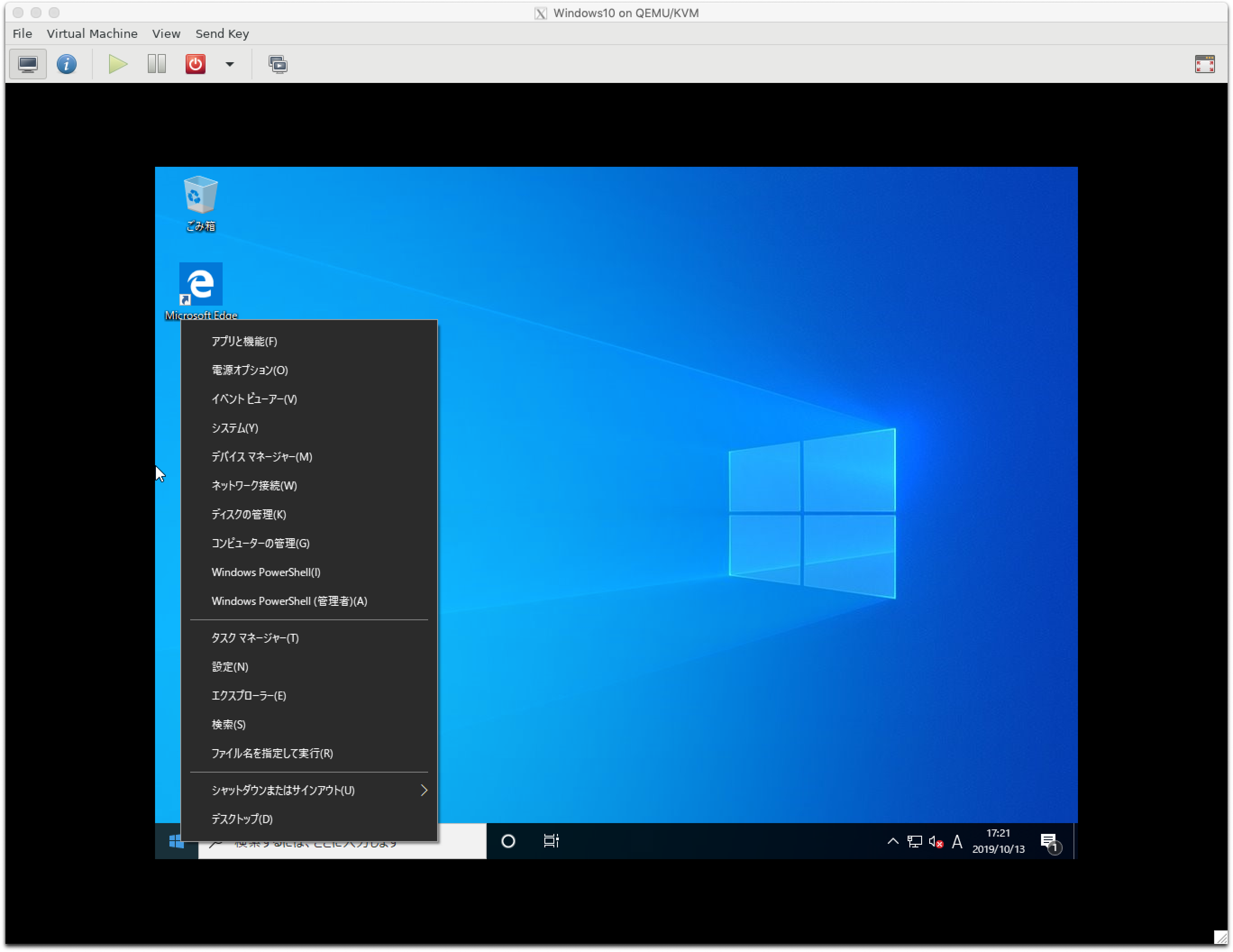Select デスクトップ(D) menu entry
This screenshot has width=1233, height=952.
[309, 819]
